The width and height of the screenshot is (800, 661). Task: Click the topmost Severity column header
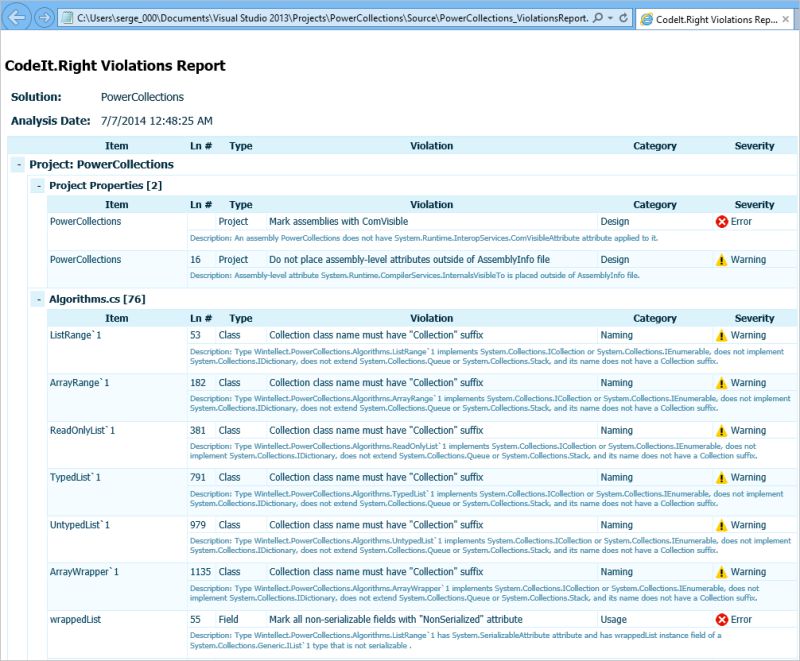(x=755, y=146)
